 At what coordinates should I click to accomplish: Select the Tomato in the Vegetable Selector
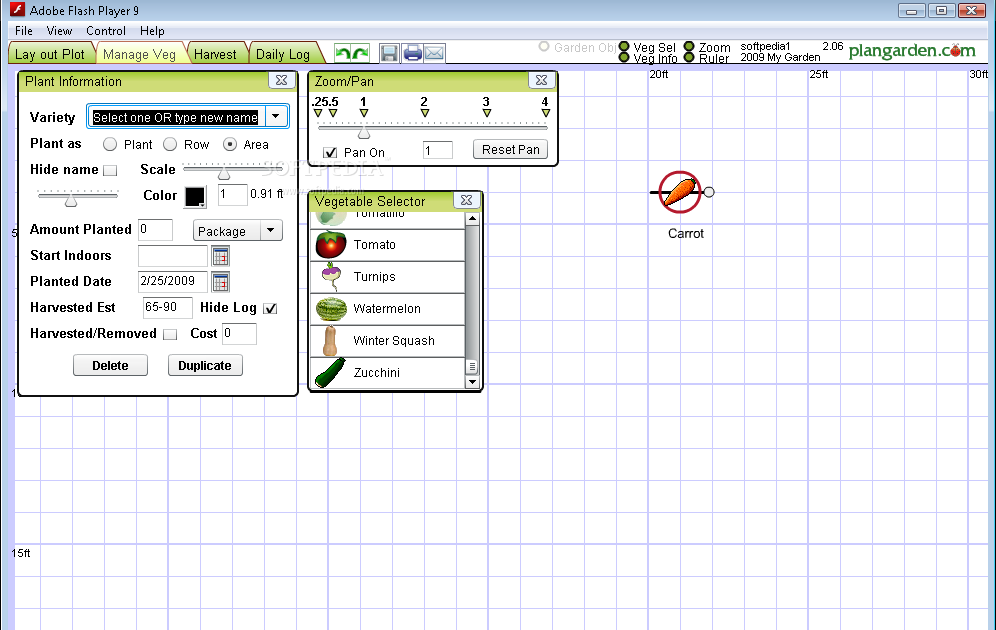(x=355, y=244)
